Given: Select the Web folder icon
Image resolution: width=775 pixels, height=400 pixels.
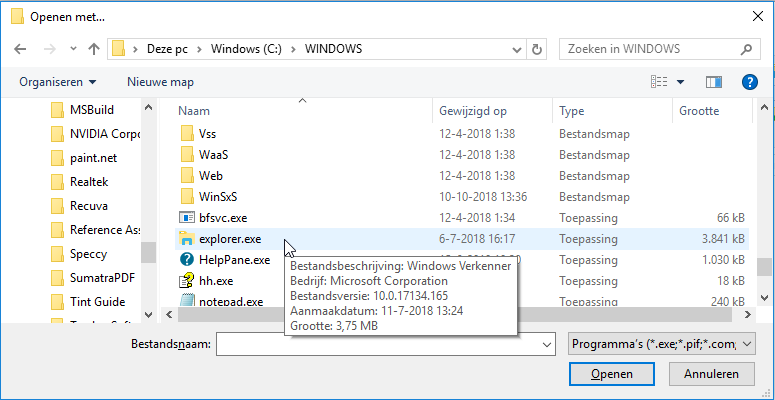Looking at the screenshot, I should pos(187,176).
